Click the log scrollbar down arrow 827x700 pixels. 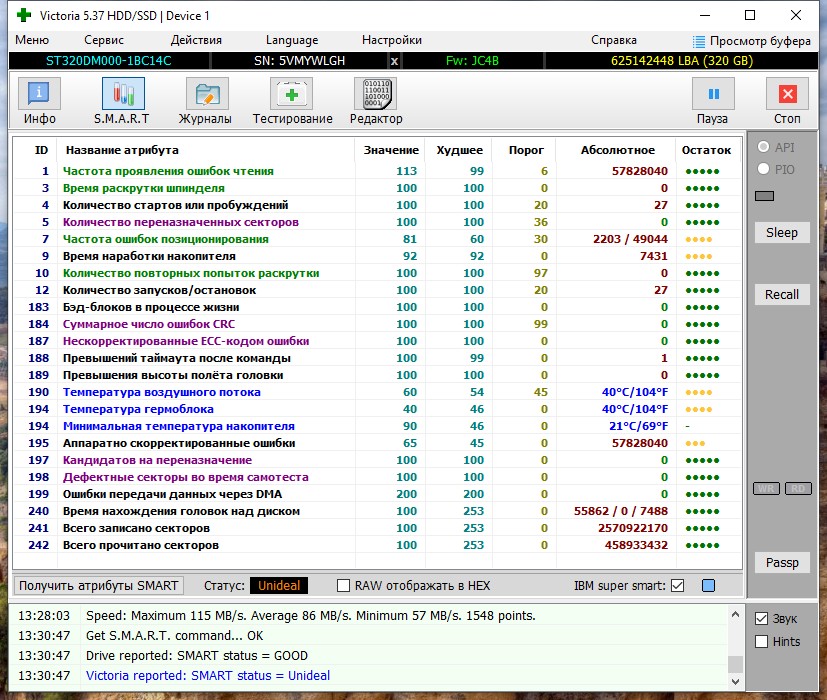click(736, 682)
